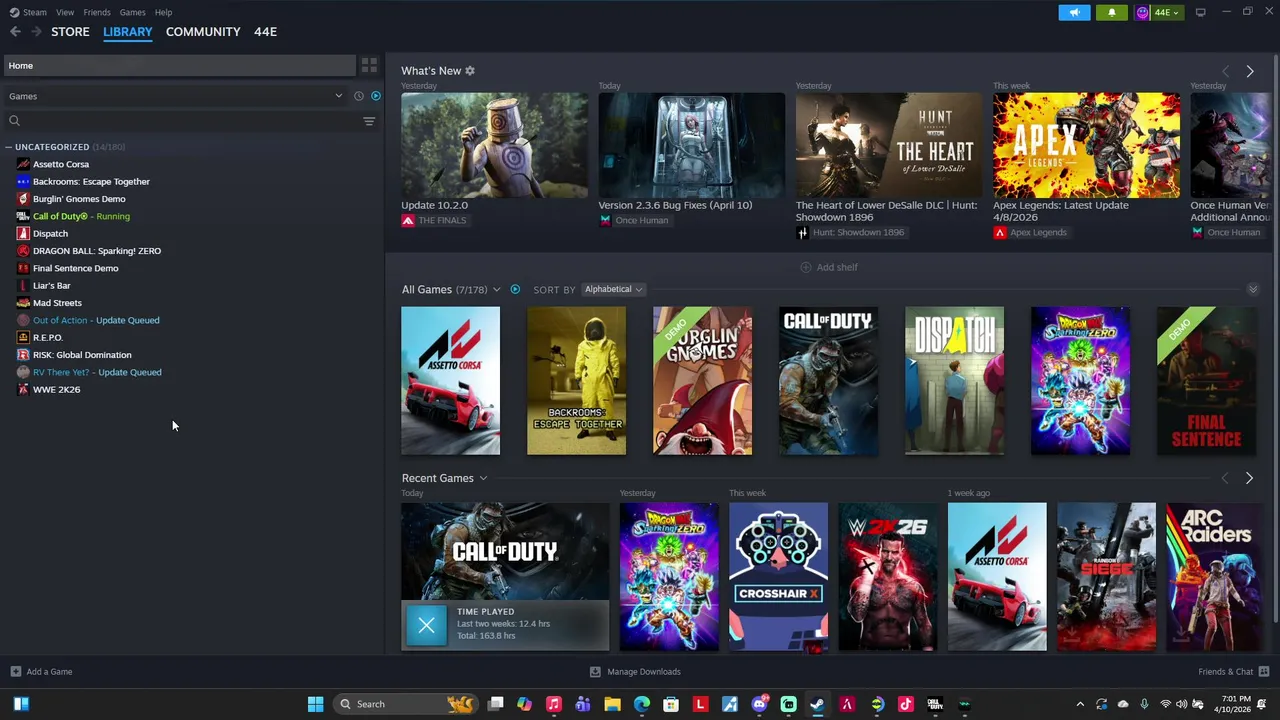Open File Explorer from taskbar

point(612,704)
